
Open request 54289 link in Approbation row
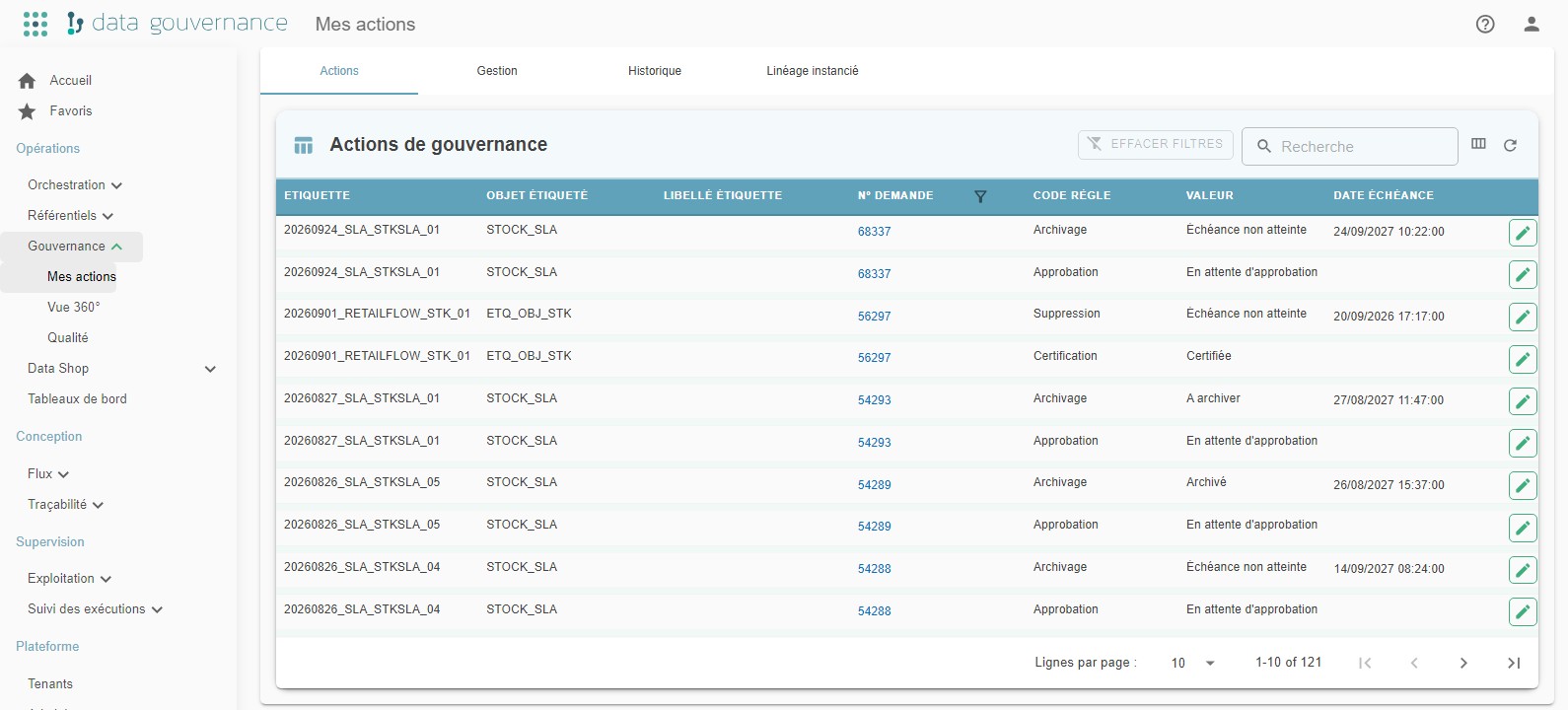coord(874,527)
